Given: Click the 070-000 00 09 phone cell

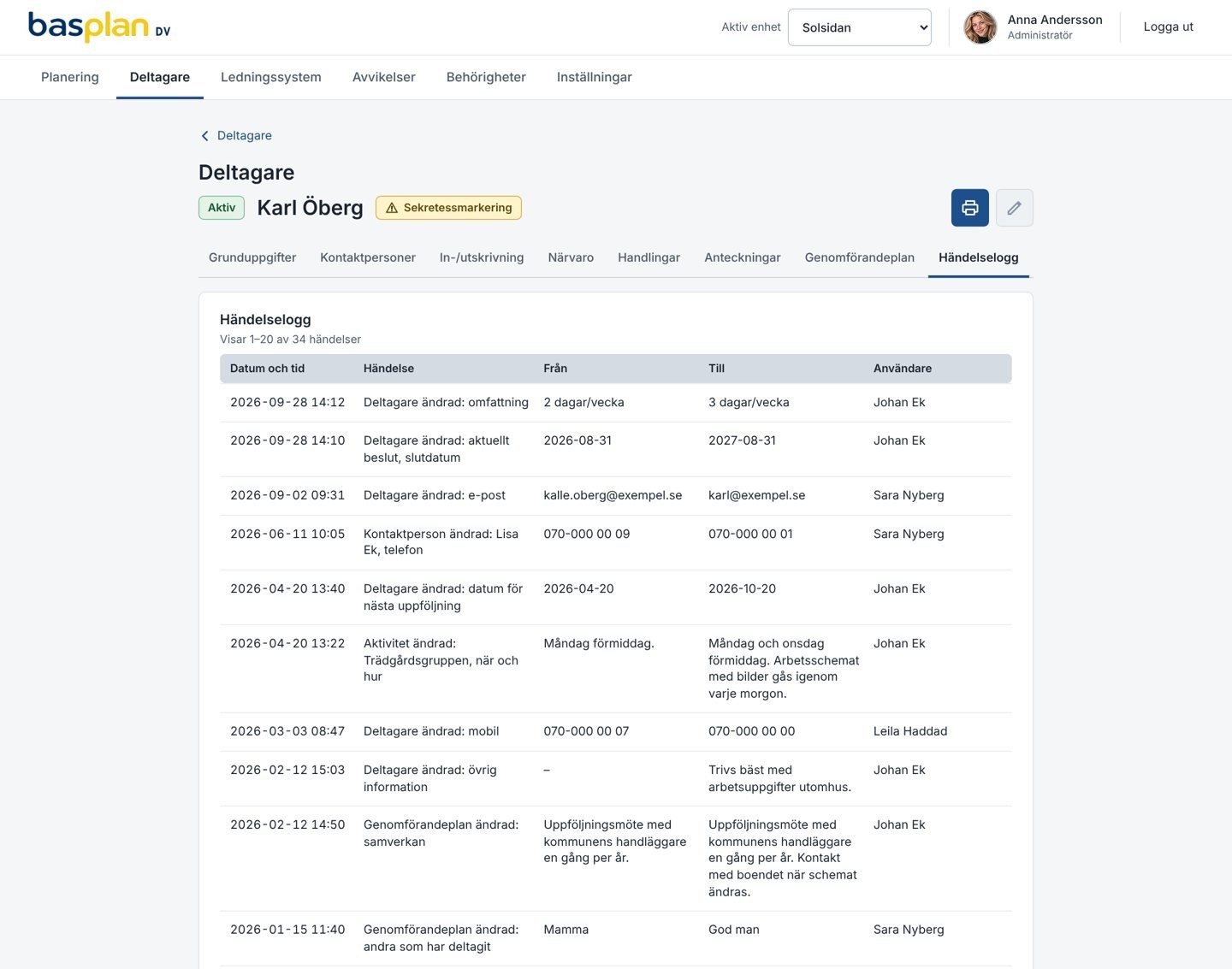Looking at the screenshot, I should [587, 535].
